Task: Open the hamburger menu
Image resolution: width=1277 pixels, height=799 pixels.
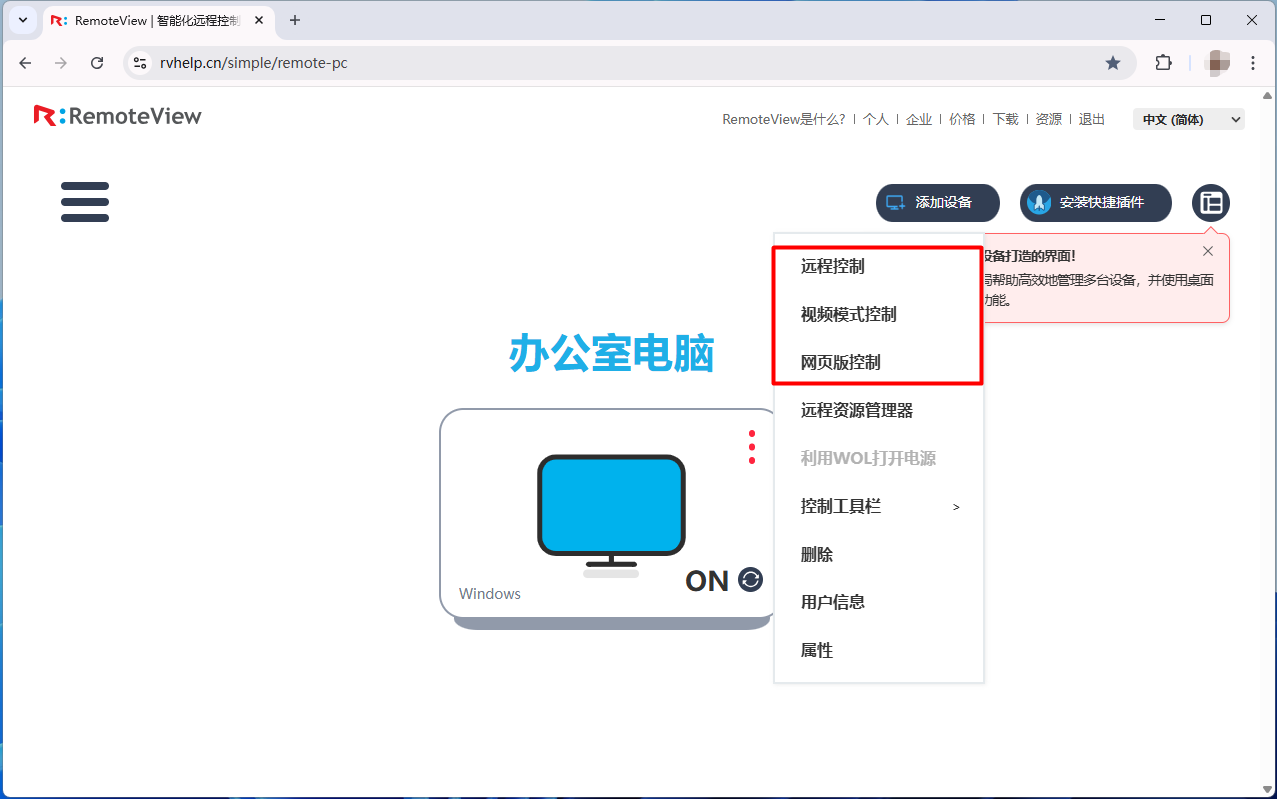Action: click(x=85, y=202)
